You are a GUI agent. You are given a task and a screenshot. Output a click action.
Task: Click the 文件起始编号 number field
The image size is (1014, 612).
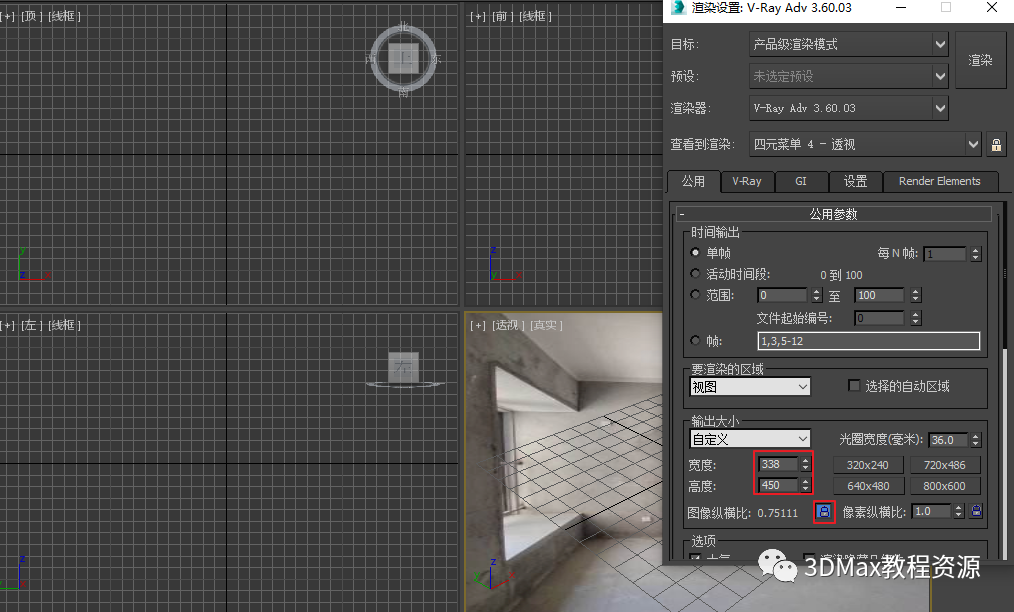tap(879, 318)
